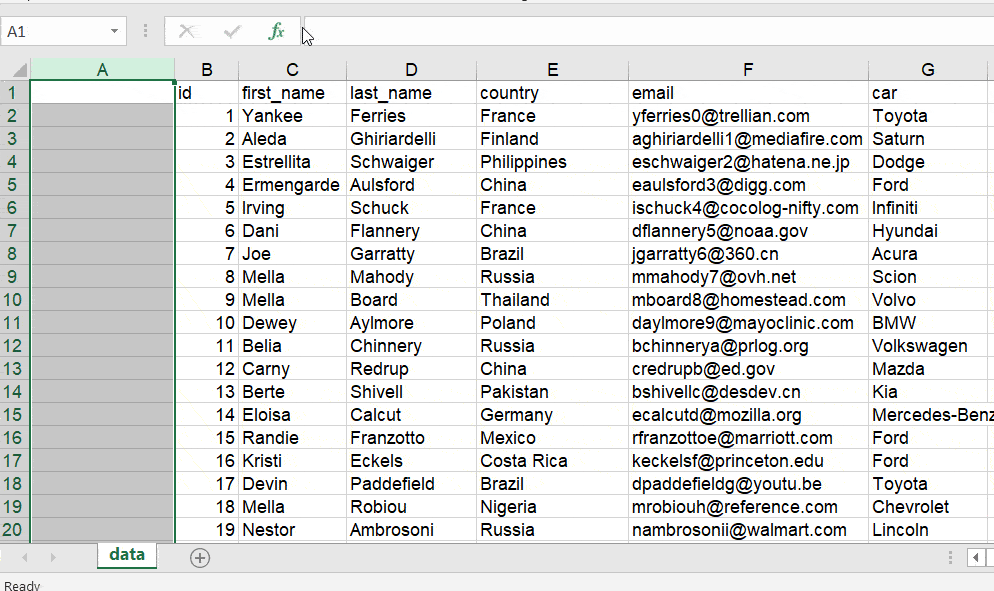Click cell 'ischuck4@cocolog-nifty.com'
Viewport: 994px width, 591px height.
point(748,208)
